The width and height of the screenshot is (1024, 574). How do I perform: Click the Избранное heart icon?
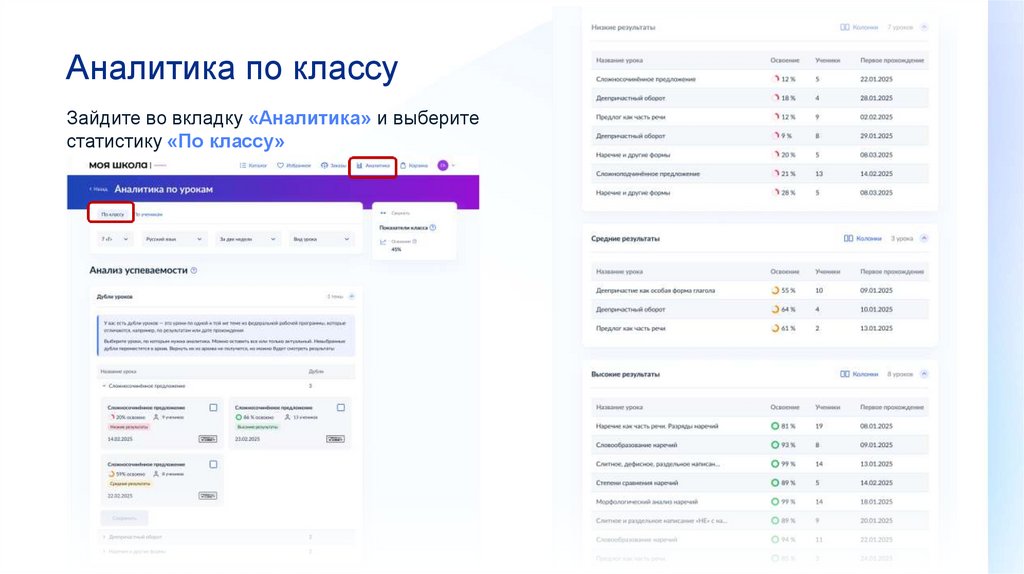[280, 166]
